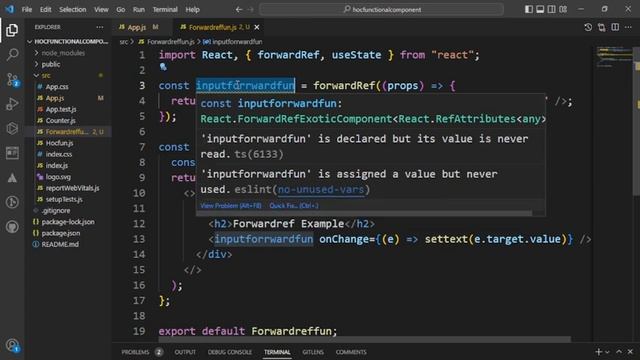Switch to the COMMENTS panel tab

(351, 352)
